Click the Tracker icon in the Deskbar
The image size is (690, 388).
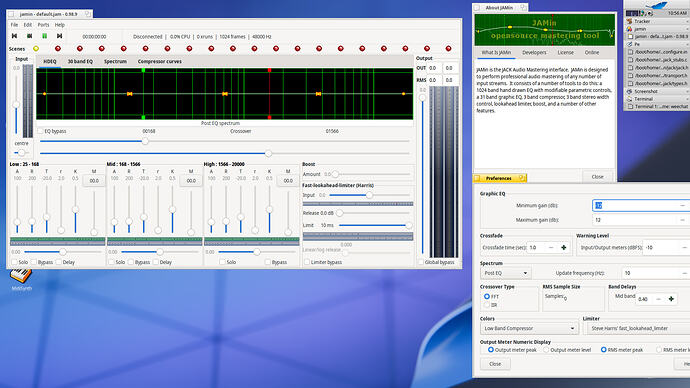[629, 21]
